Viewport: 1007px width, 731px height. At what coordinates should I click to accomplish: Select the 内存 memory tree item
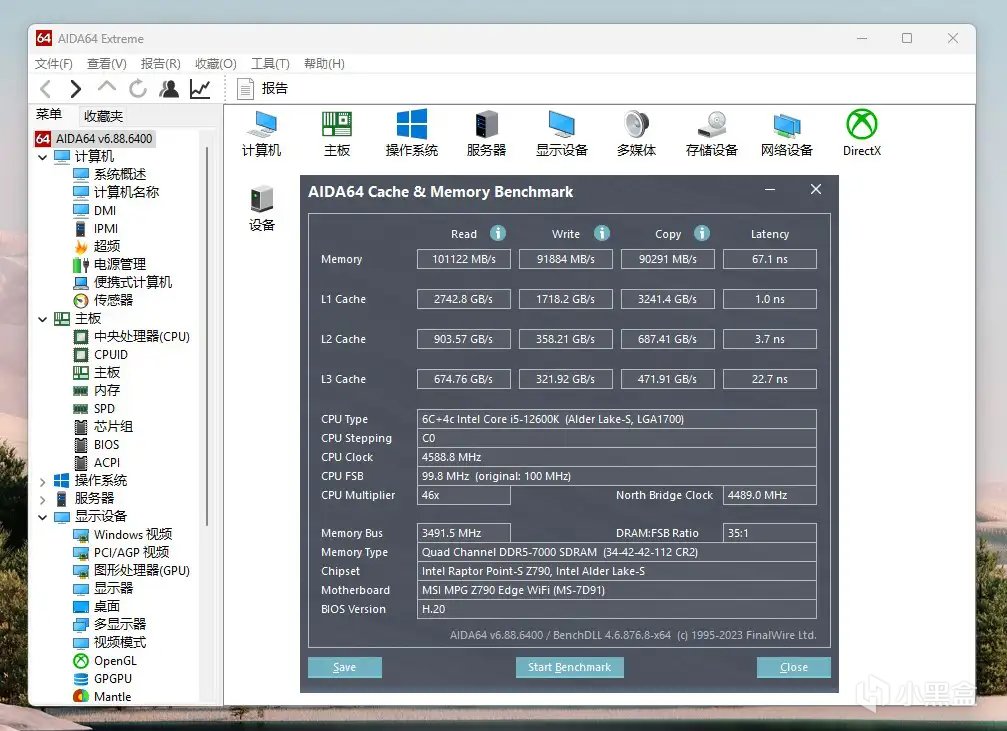[x=97, y=391]
